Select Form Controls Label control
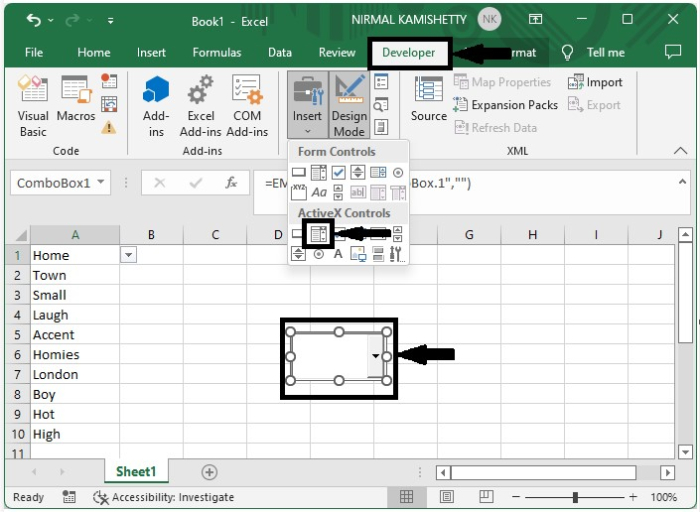Image resolution: width=700 pixels, height=512 pixels. (319, 192)
